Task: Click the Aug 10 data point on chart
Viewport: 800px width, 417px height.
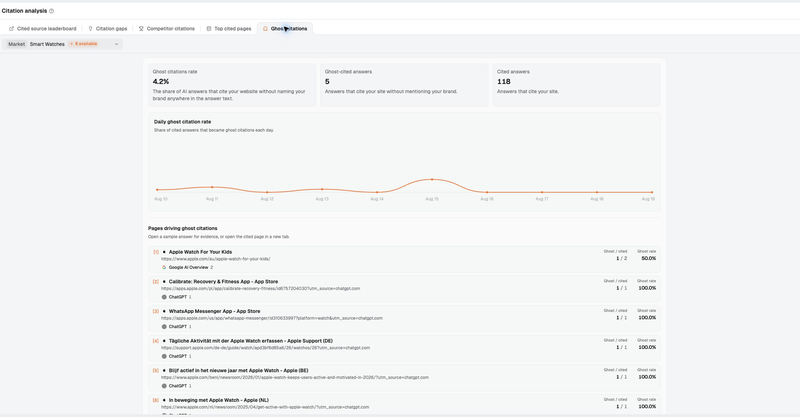Action: click(x=157, y=190)
